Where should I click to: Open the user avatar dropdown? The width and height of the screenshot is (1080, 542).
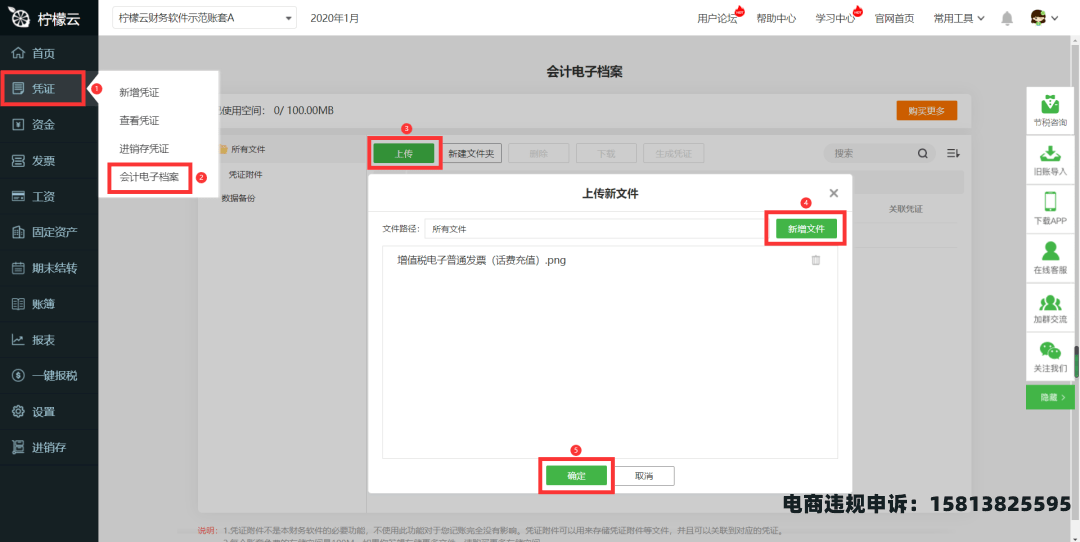point(1044,18)
